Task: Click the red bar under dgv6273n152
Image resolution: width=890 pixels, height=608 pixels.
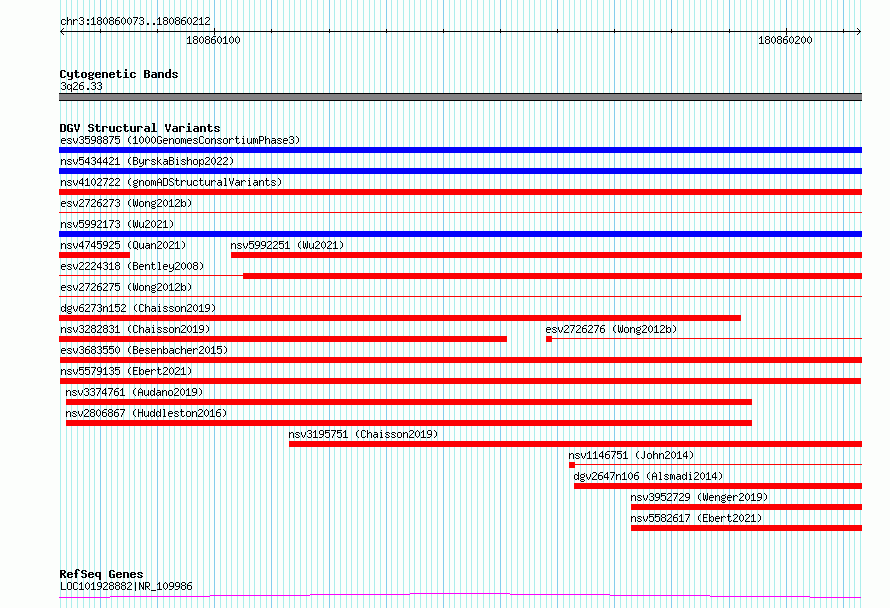Action: coord(400,318)
